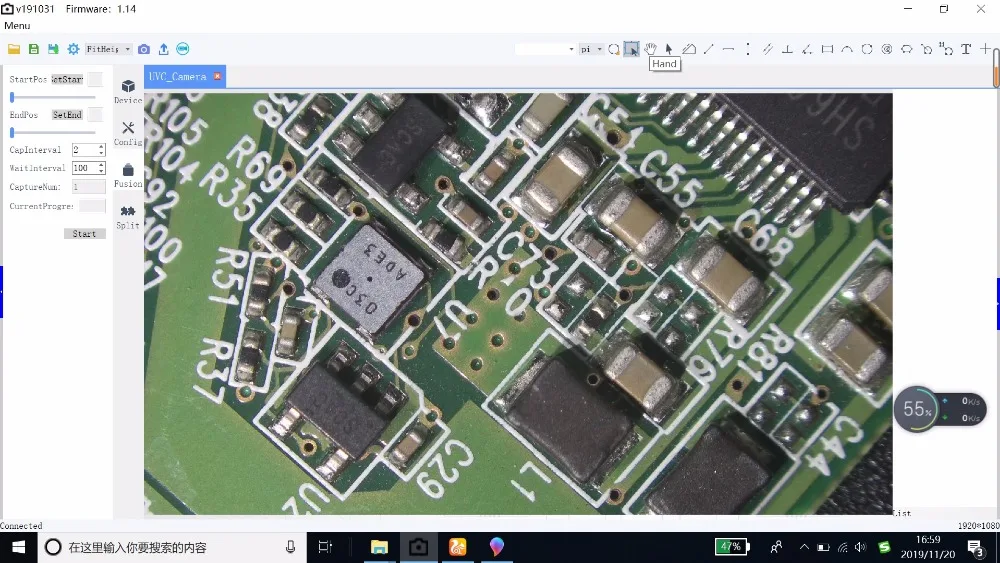
Task: Open the Config side panel
Action: pos(128,133)
